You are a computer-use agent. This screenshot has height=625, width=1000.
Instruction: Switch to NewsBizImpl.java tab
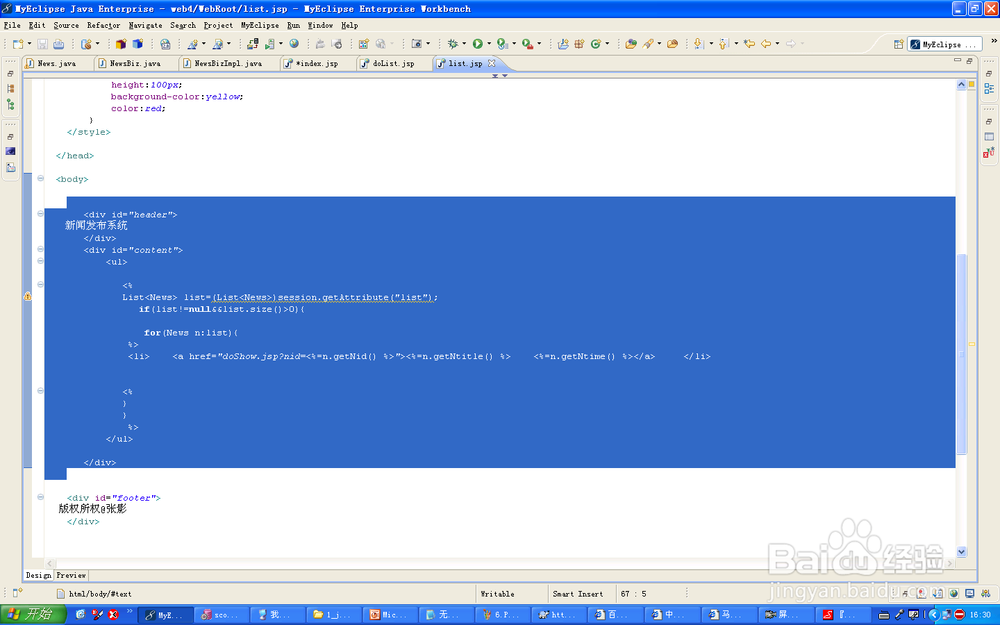coord(228,63)
